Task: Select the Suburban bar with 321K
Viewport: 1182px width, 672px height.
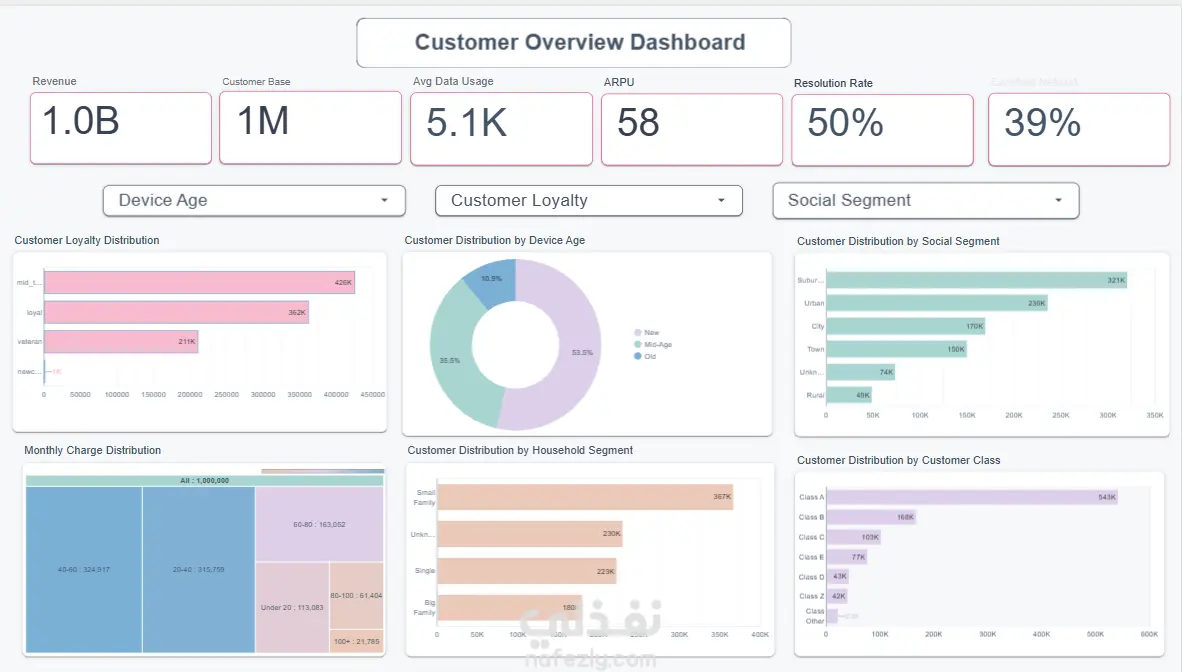Action: pyautogui.click(x=977, y=280)
